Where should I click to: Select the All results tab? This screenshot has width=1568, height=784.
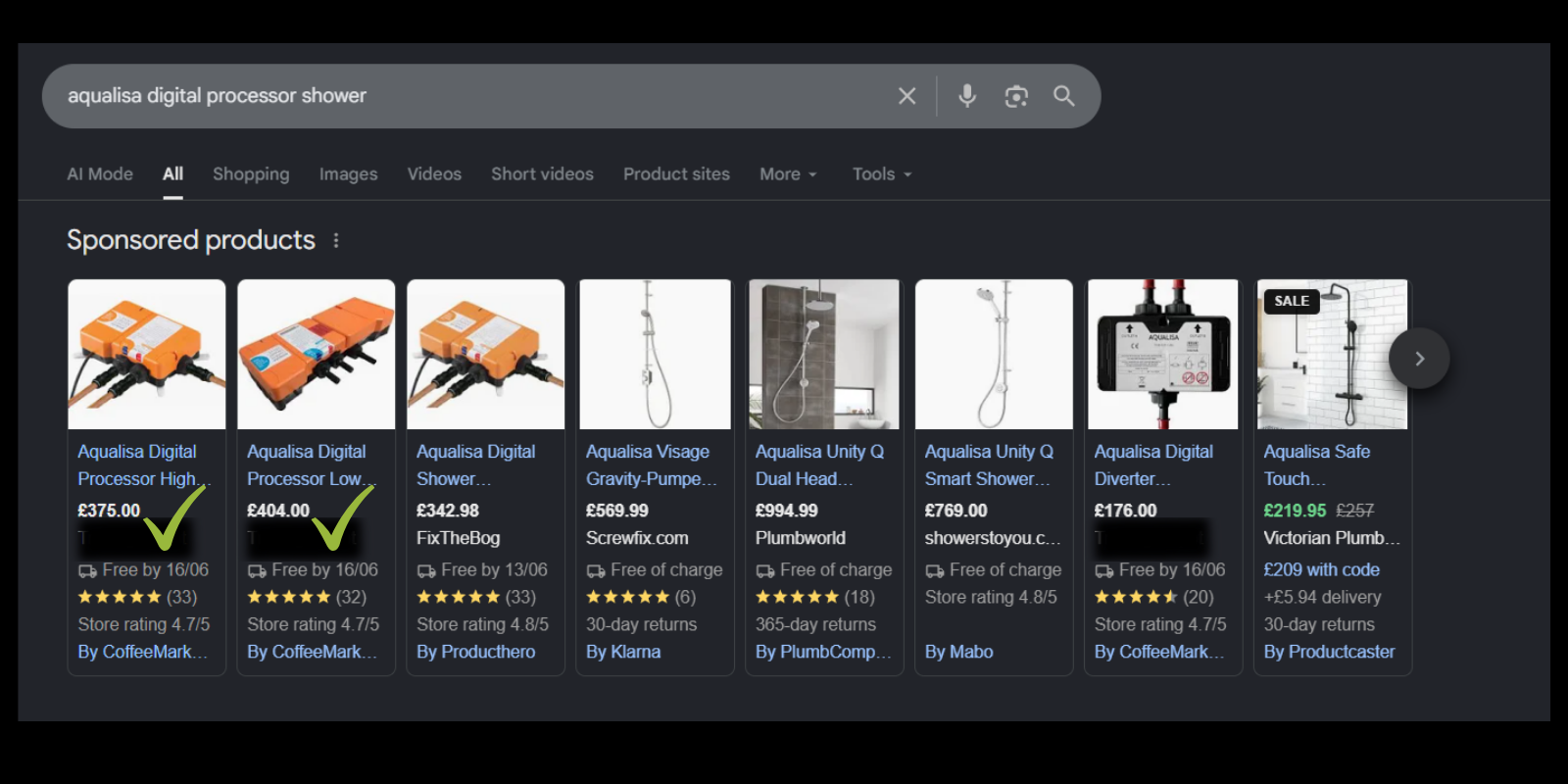point(172,174)
